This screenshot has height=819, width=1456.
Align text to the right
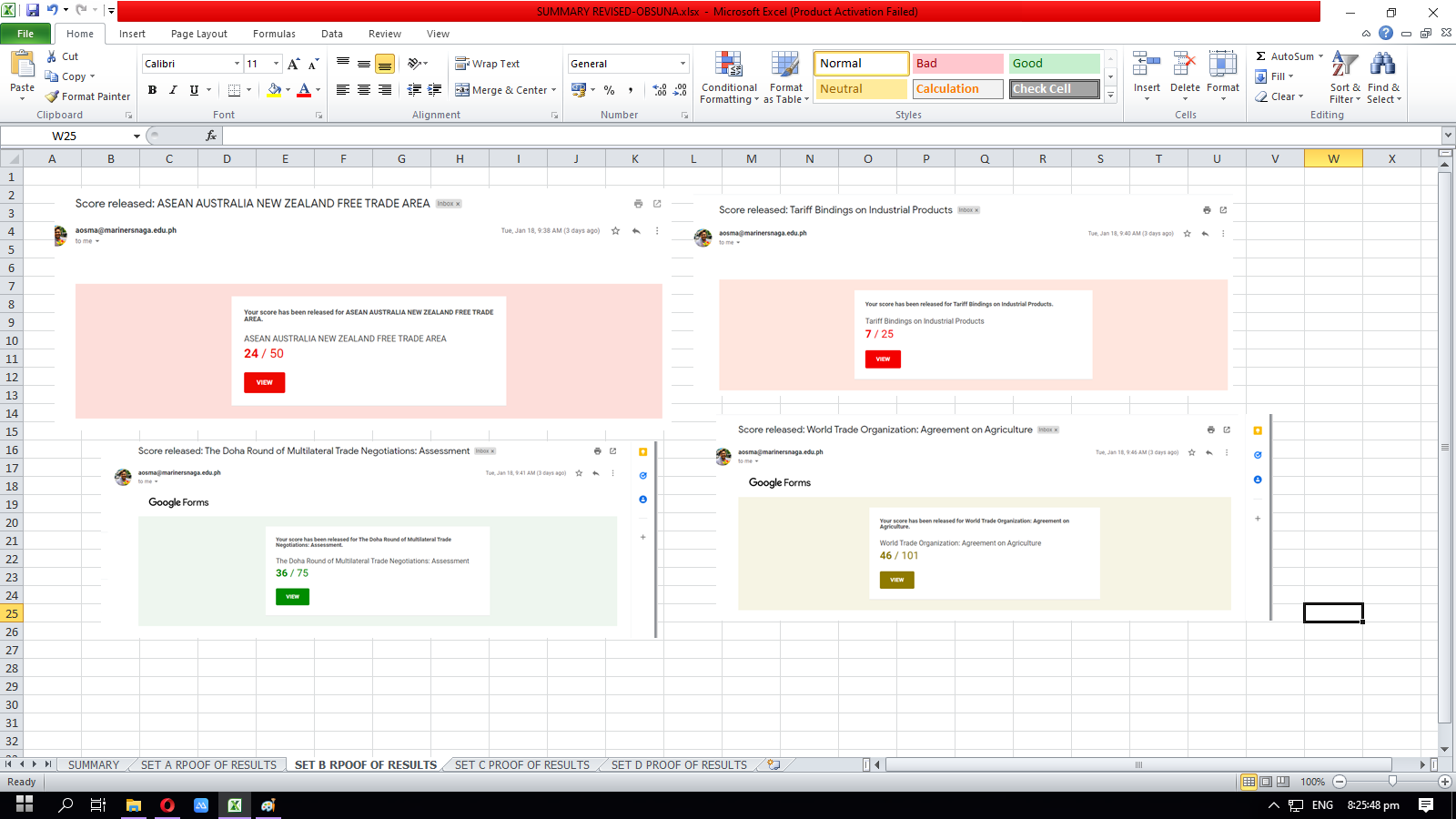385,90
